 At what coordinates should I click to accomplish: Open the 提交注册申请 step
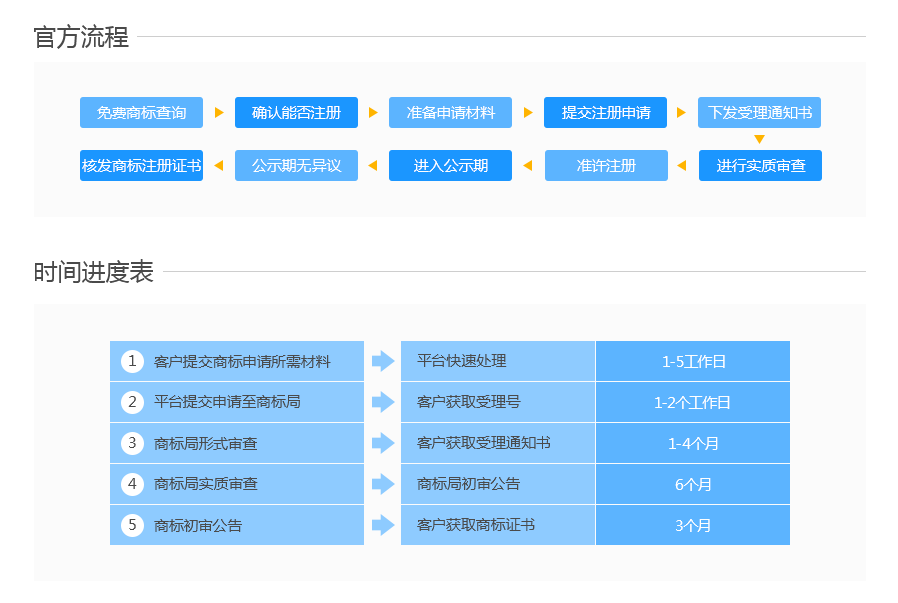pyautogui.click(x=605, y=113)
